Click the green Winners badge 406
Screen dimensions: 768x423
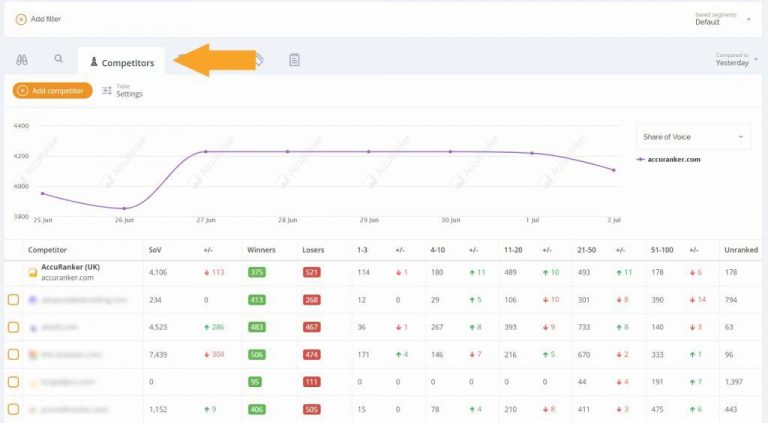(257, 409)
